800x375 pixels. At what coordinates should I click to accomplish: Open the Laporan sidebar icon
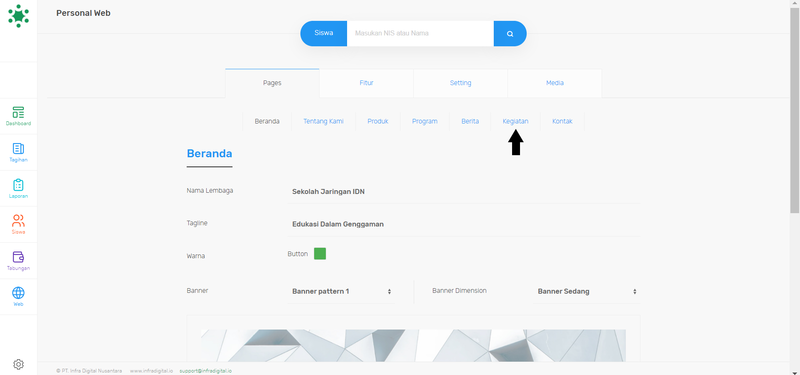pyautogui.click(x=18, y=189)
